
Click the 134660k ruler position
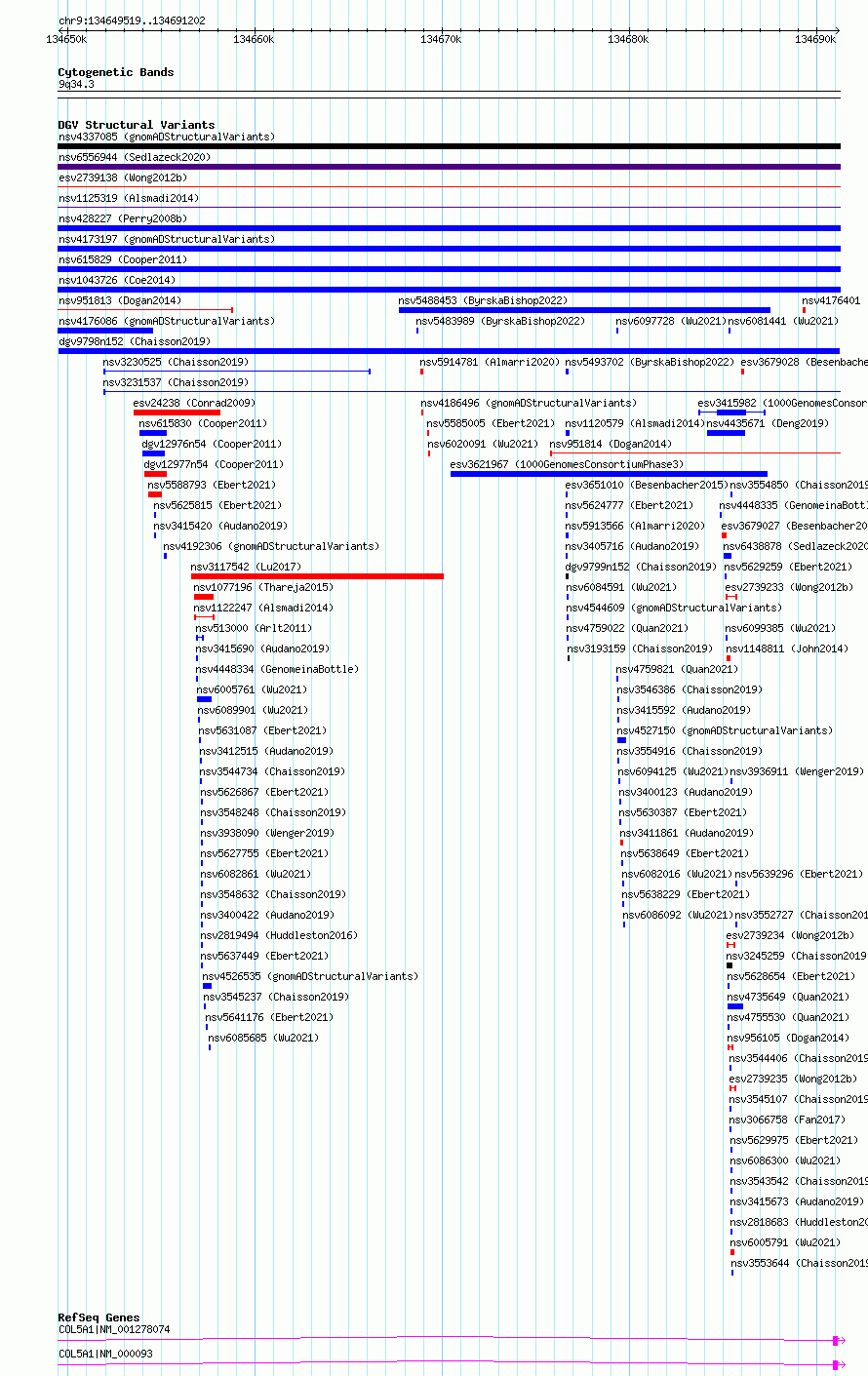point(254,39)
